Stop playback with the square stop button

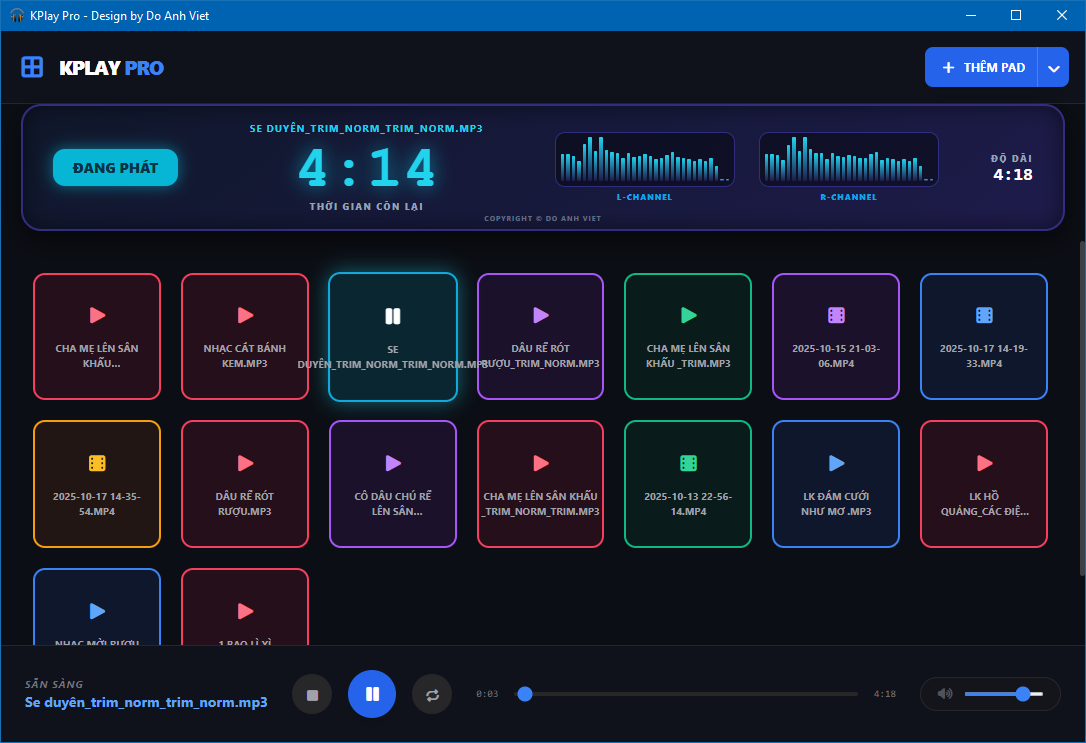(312, 695)
